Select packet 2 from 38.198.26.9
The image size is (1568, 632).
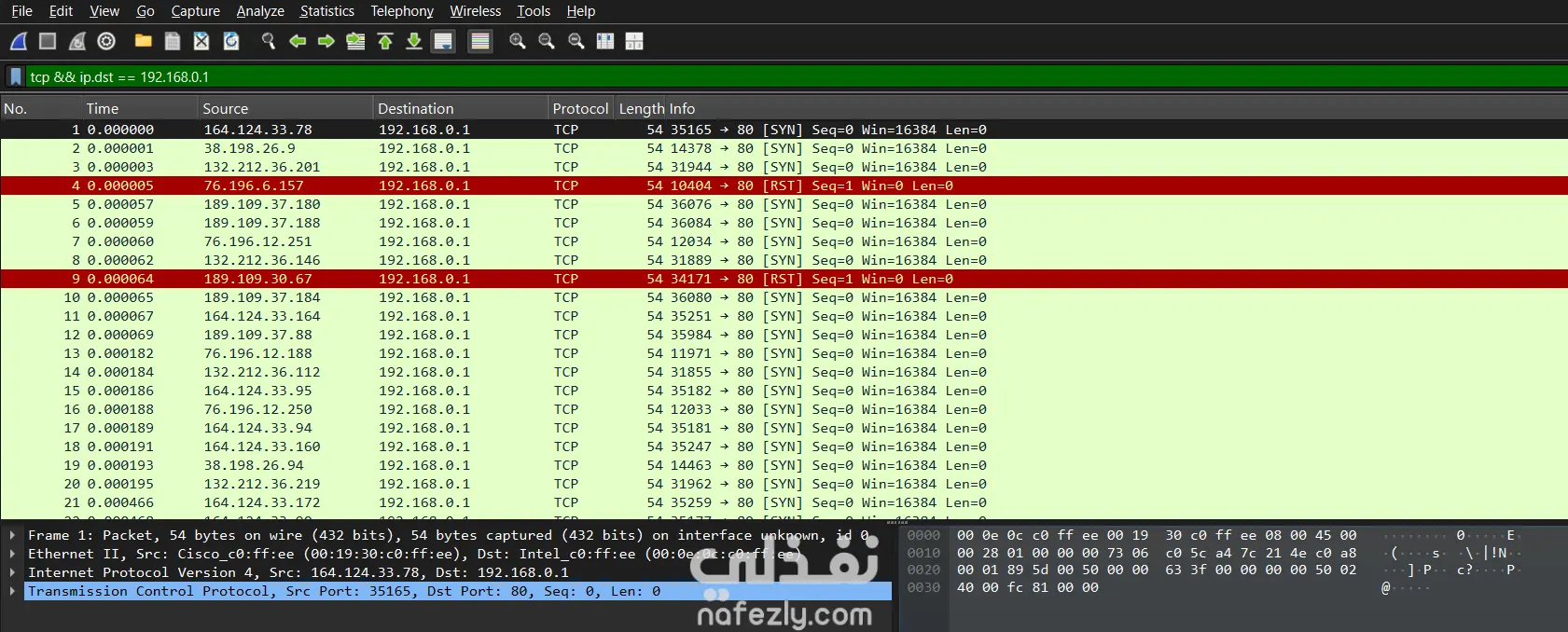point(784,148)
